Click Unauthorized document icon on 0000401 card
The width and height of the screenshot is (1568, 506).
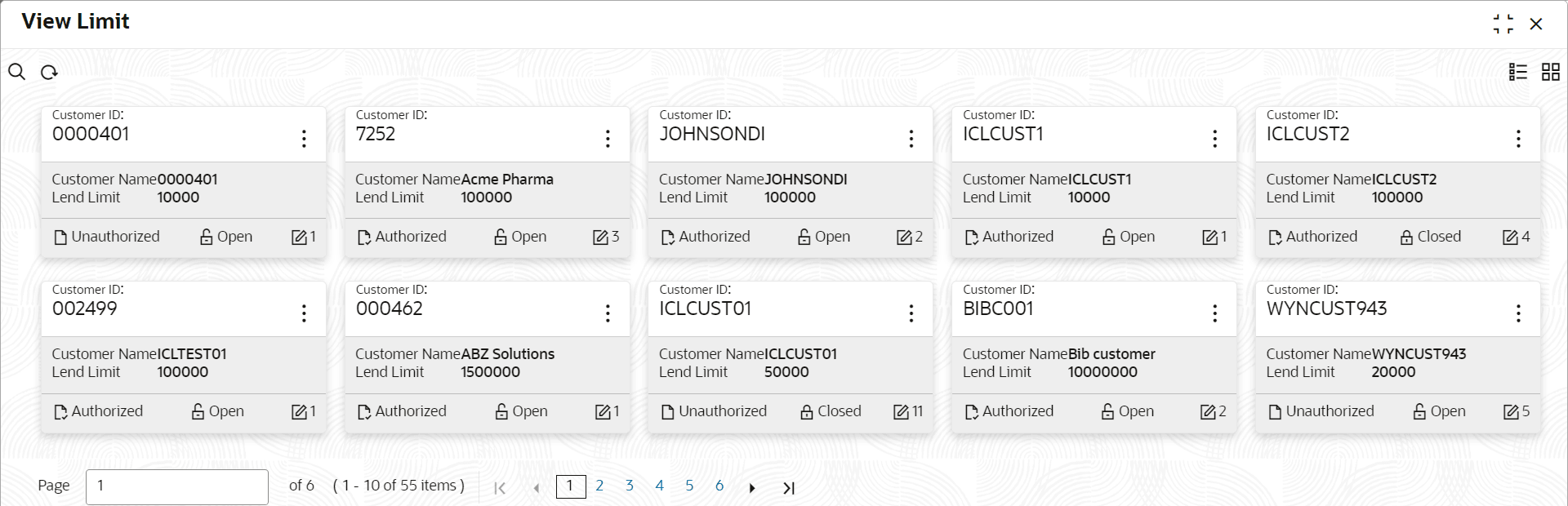pos(60,237)
